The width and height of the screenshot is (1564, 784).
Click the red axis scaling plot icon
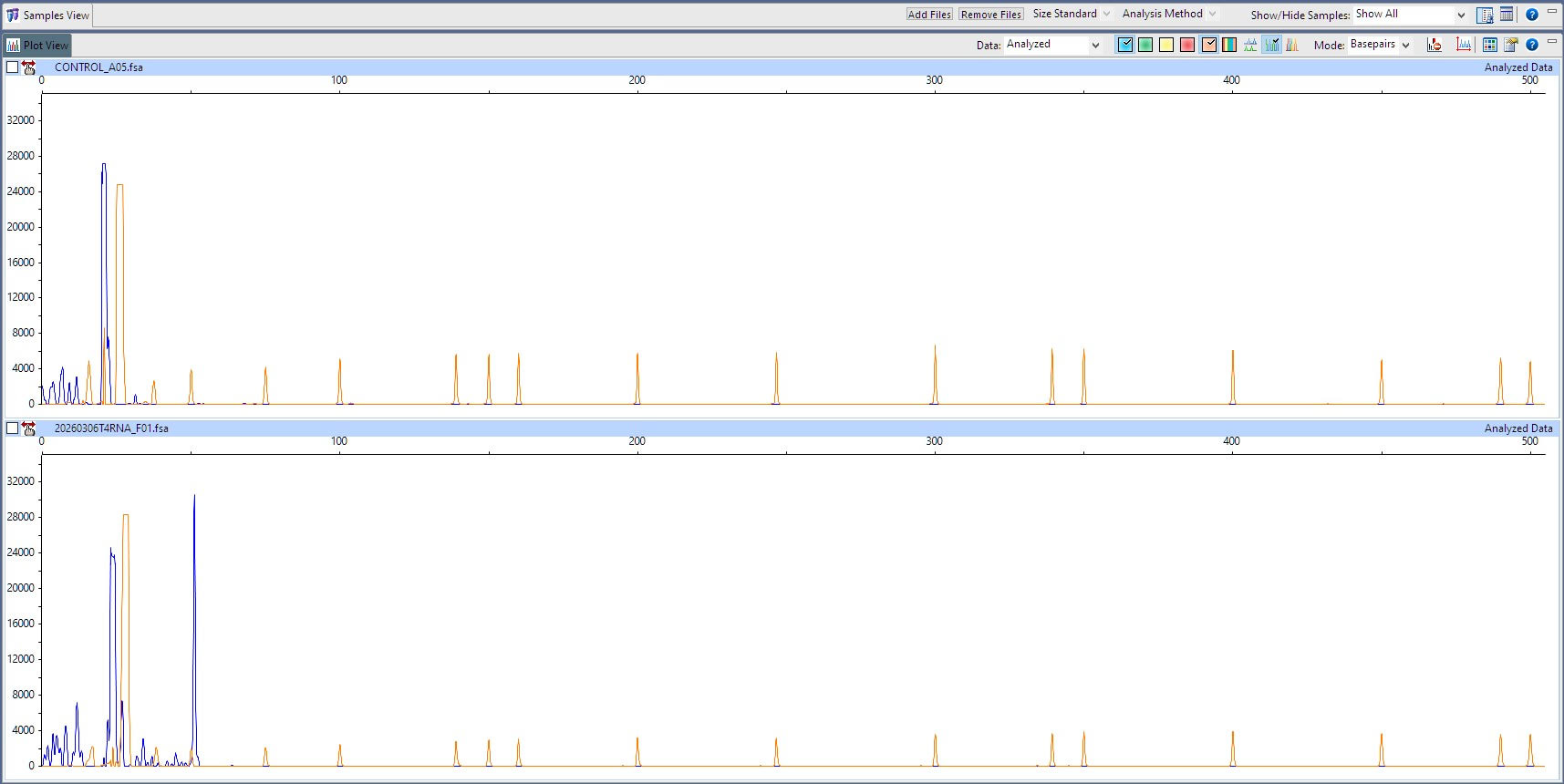(x=1464, y=45)
